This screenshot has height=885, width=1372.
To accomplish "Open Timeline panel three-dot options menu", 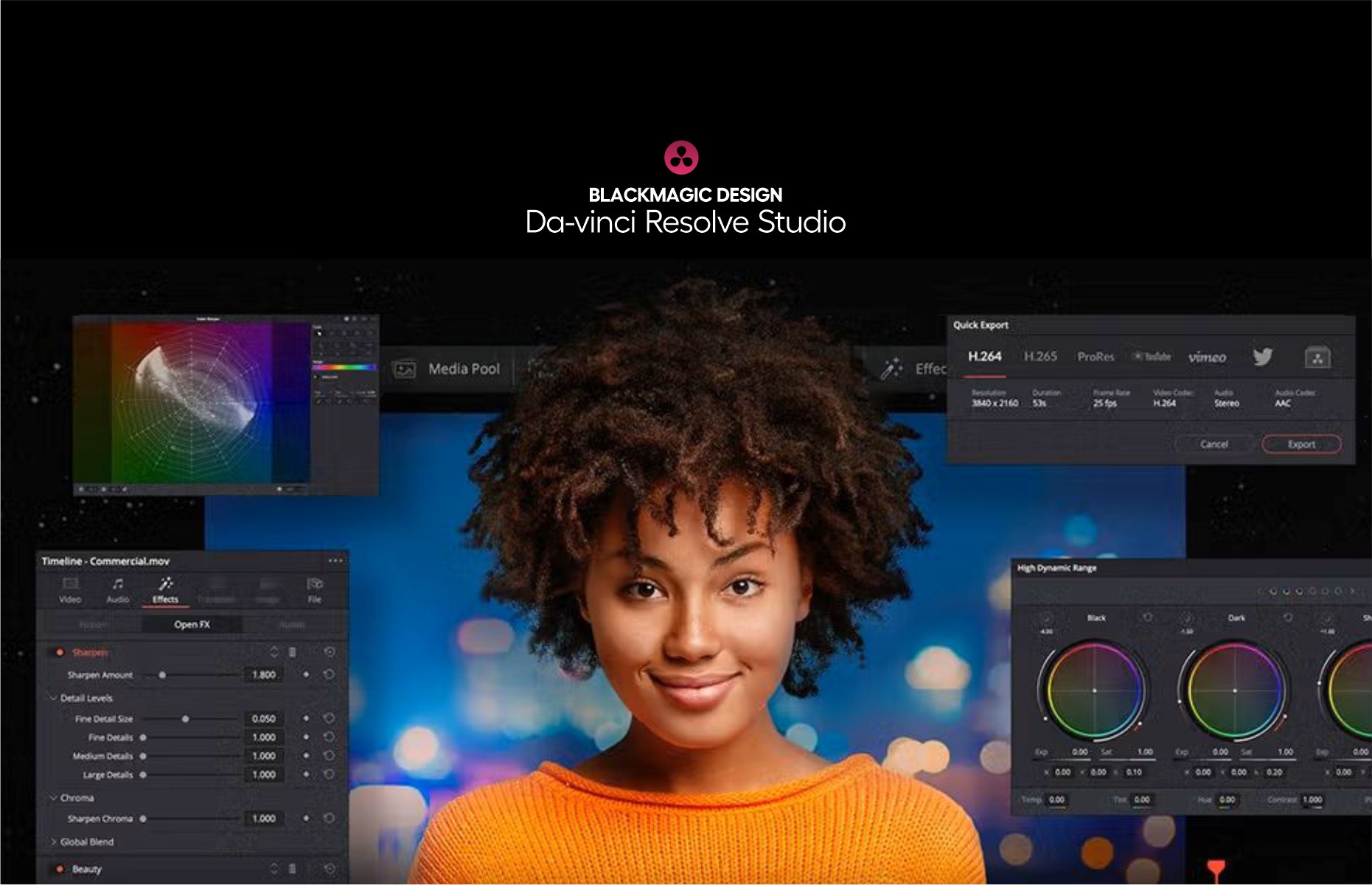I will 335,561.
